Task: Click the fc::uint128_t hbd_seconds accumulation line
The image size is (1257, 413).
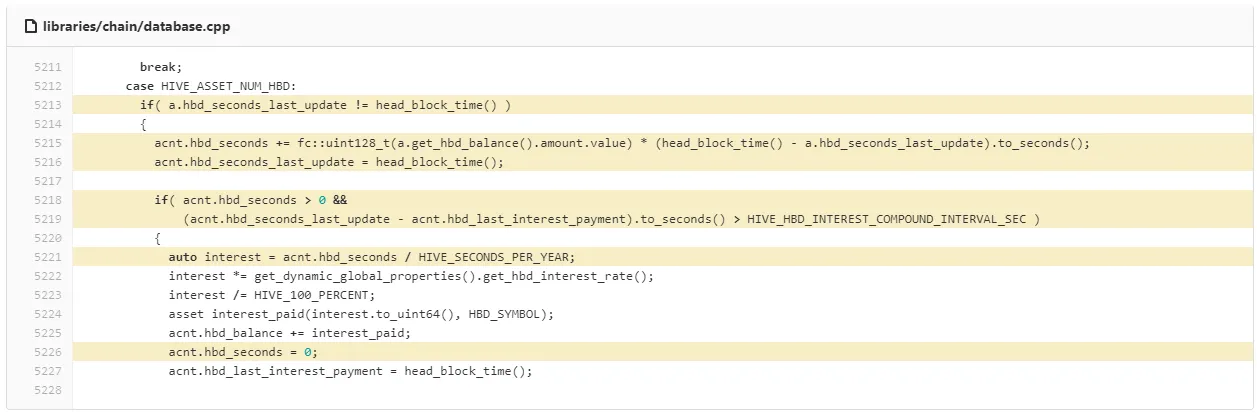Action: pyautogui.click(x=621, y=143)
